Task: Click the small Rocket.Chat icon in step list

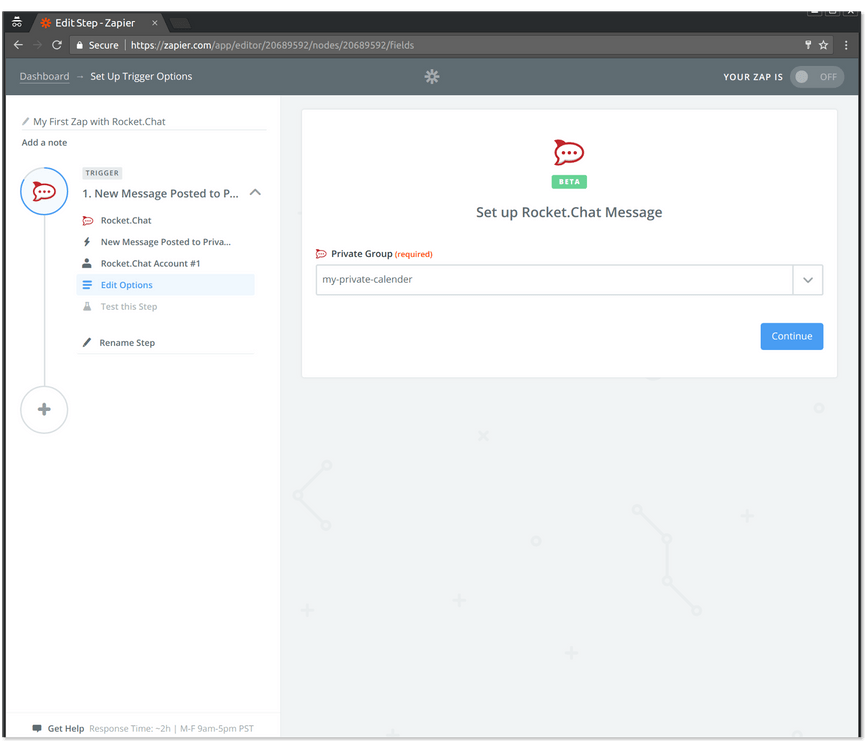Action: click(x=88, y=221)
